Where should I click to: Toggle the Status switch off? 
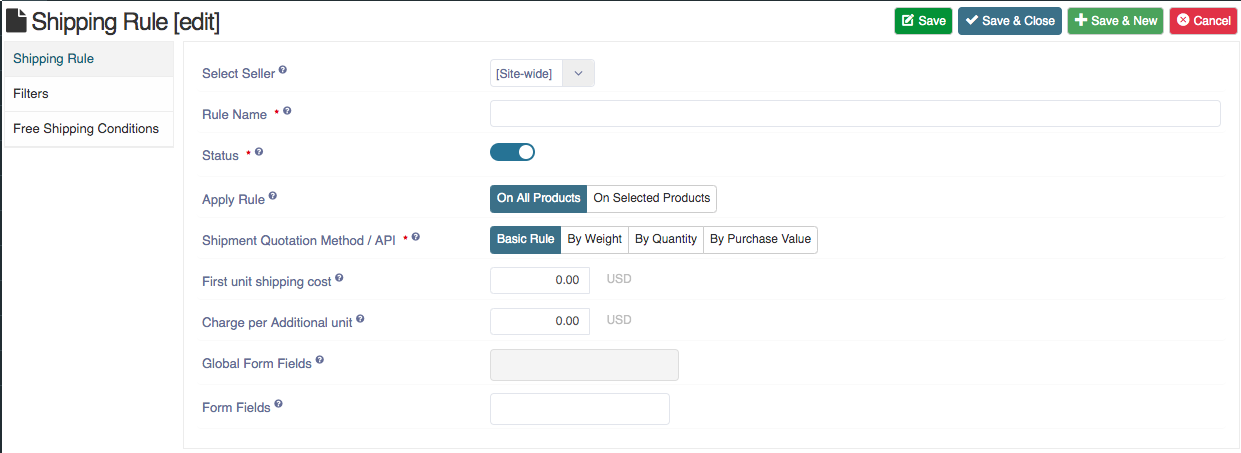(x=512, y=152)
